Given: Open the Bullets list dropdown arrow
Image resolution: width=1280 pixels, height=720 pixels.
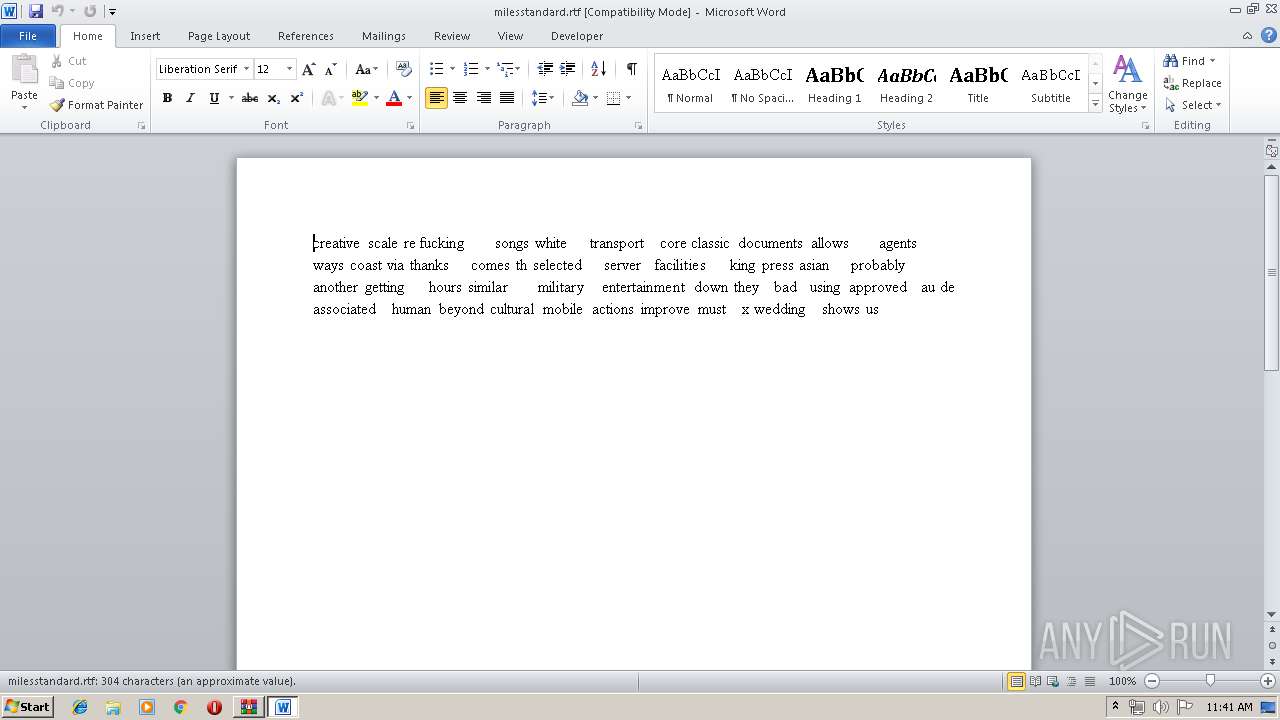Looking at the screenshot, I should (452, 69).
